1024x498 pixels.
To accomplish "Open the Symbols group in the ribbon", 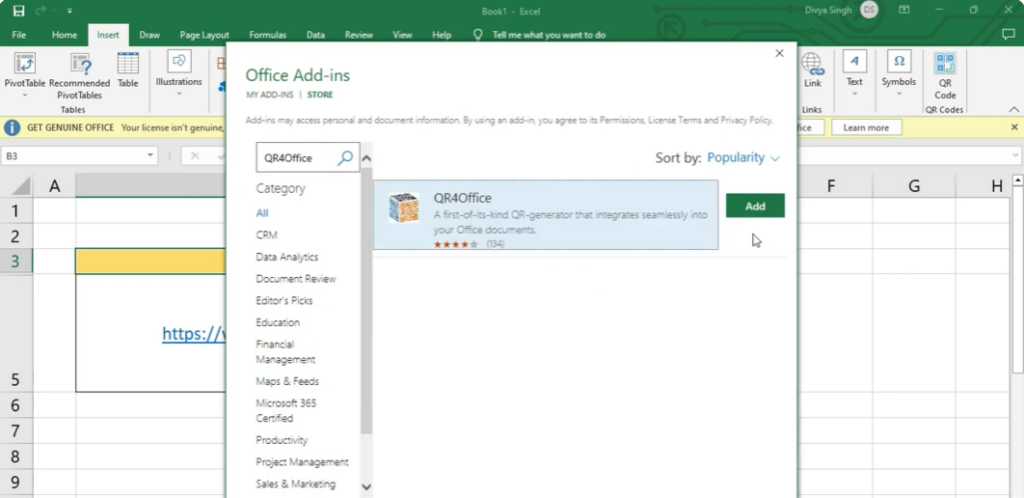I will (x=899, y=73).
